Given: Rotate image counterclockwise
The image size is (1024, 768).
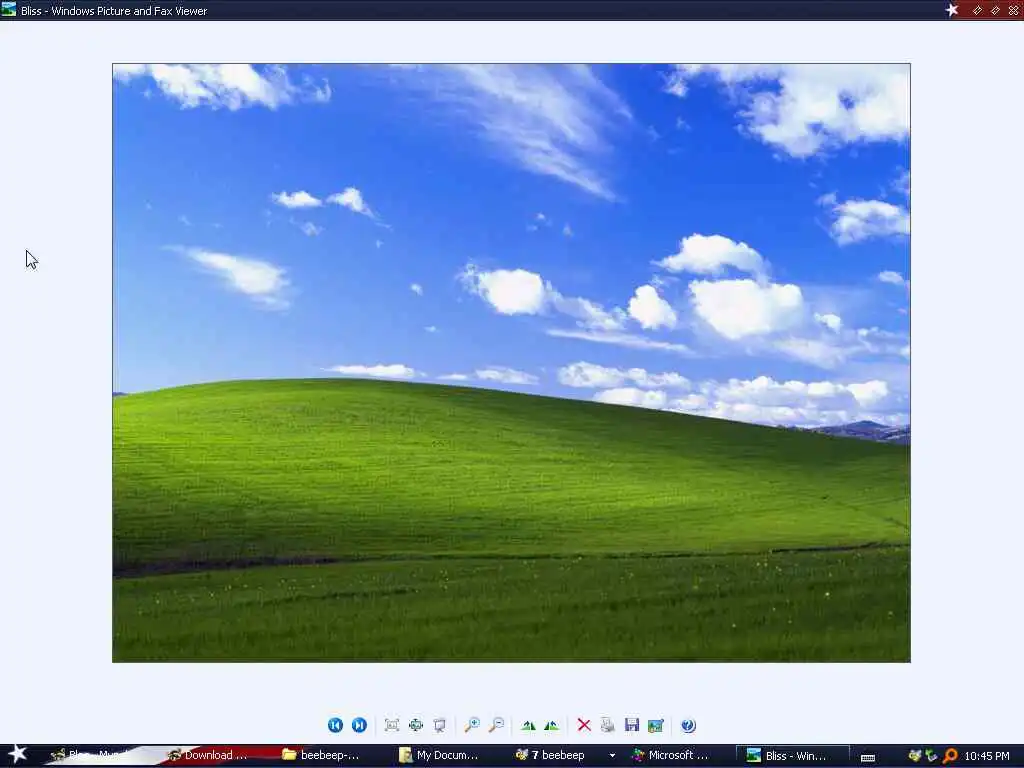Looking at the screenshot, I should 552,725.
